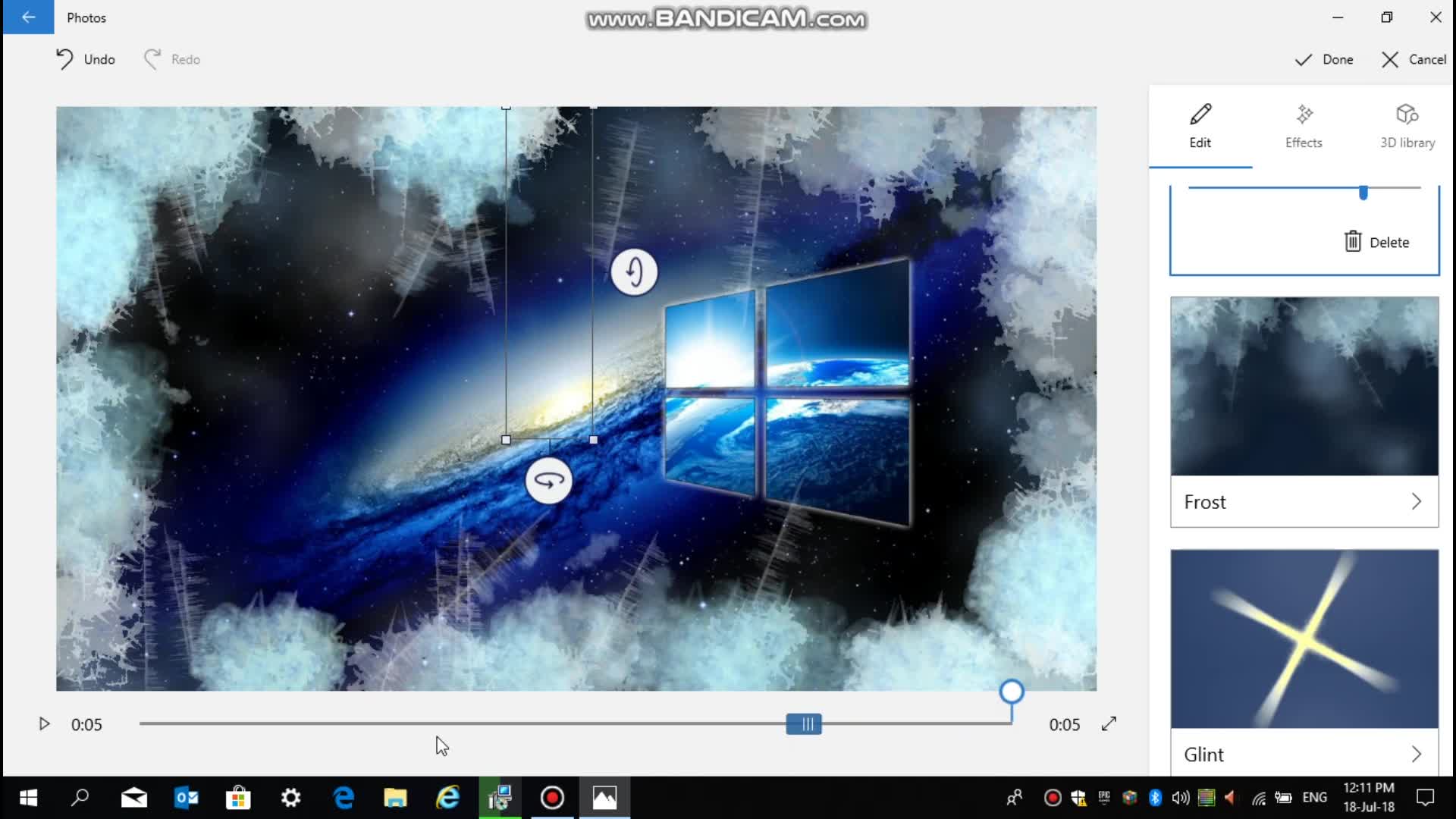The image size is (1456, 819).
Task: Switch to the Edit tab
Action: pos(1200,126)
